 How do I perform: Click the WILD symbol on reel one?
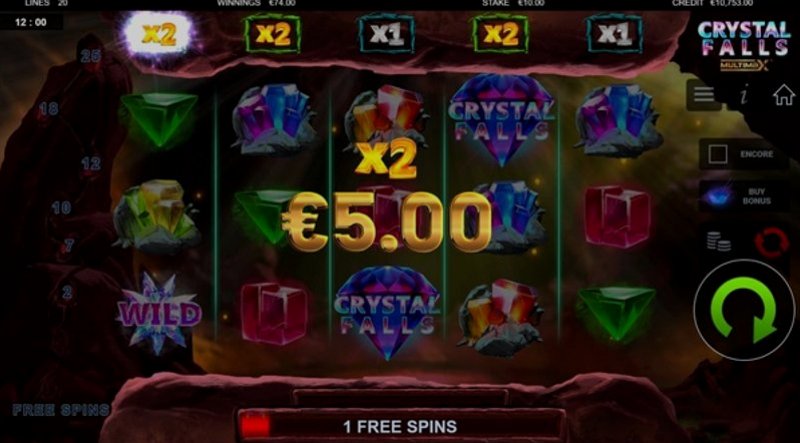click(x=159, y=313)
